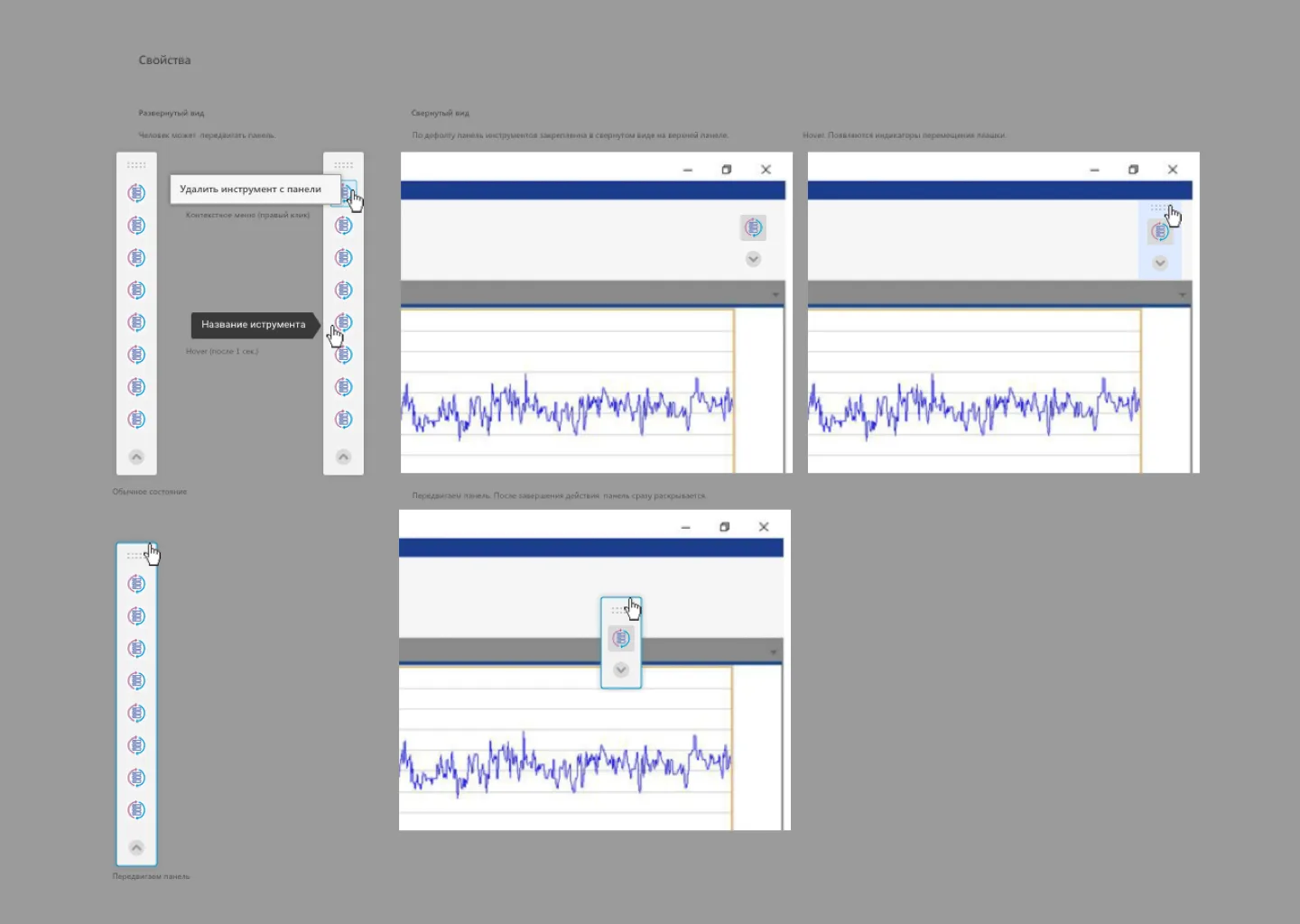The width and height of the screenshot is (1300, 924).
Task: Close the bottom window with X
Action: pyautogui.click(x=764, y=527)
